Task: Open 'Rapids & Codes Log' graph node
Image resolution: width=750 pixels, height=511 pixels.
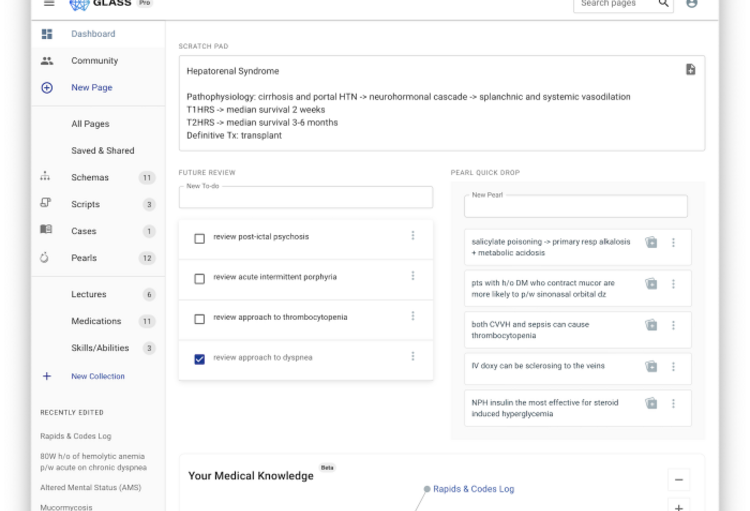Action: click(x=473, y=489)
